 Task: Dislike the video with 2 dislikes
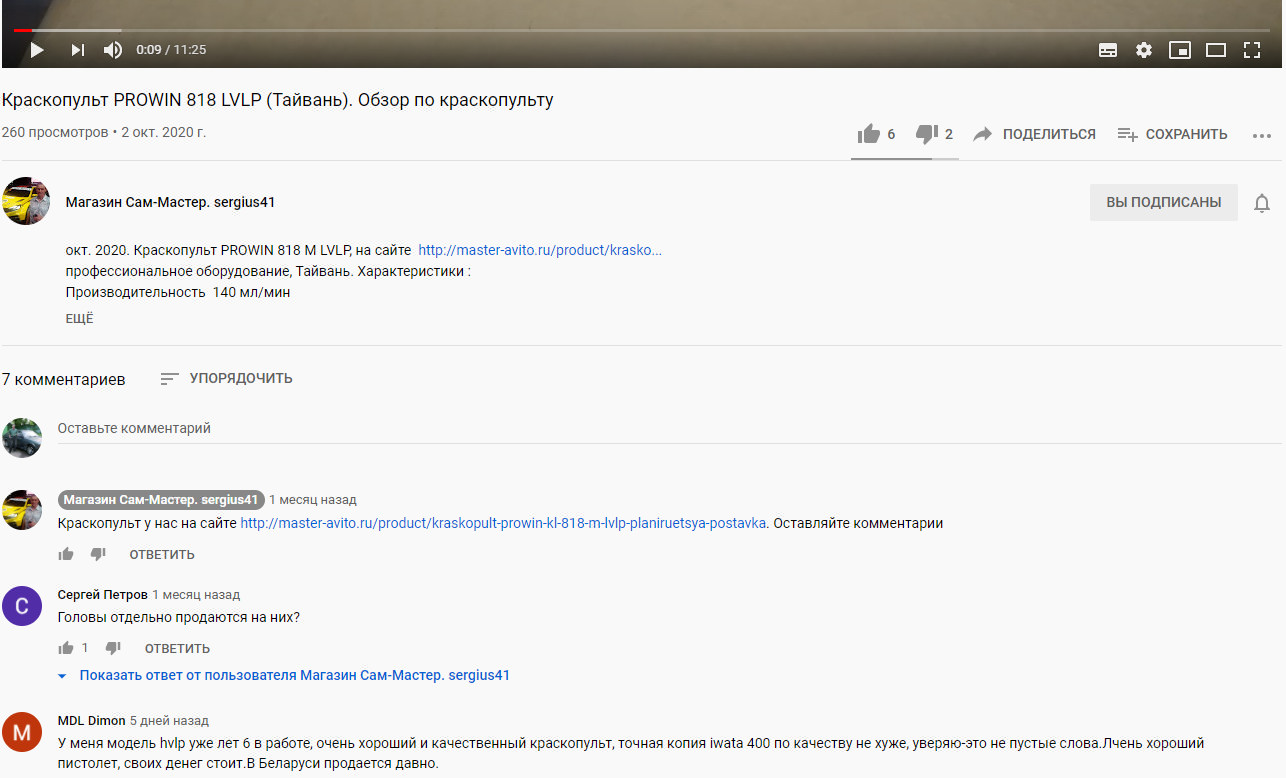click(x=934, y=134)
